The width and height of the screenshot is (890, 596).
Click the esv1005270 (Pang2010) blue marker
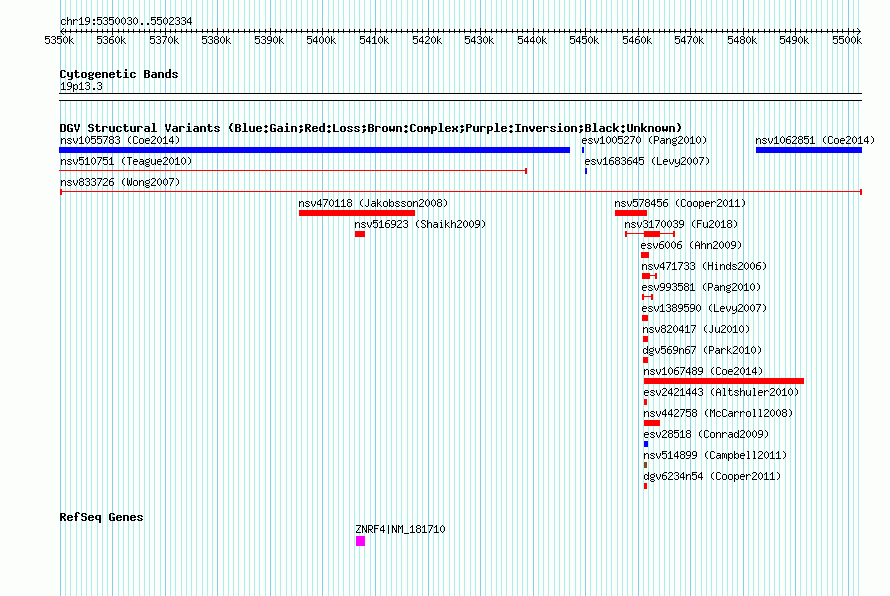coord(583,150)
